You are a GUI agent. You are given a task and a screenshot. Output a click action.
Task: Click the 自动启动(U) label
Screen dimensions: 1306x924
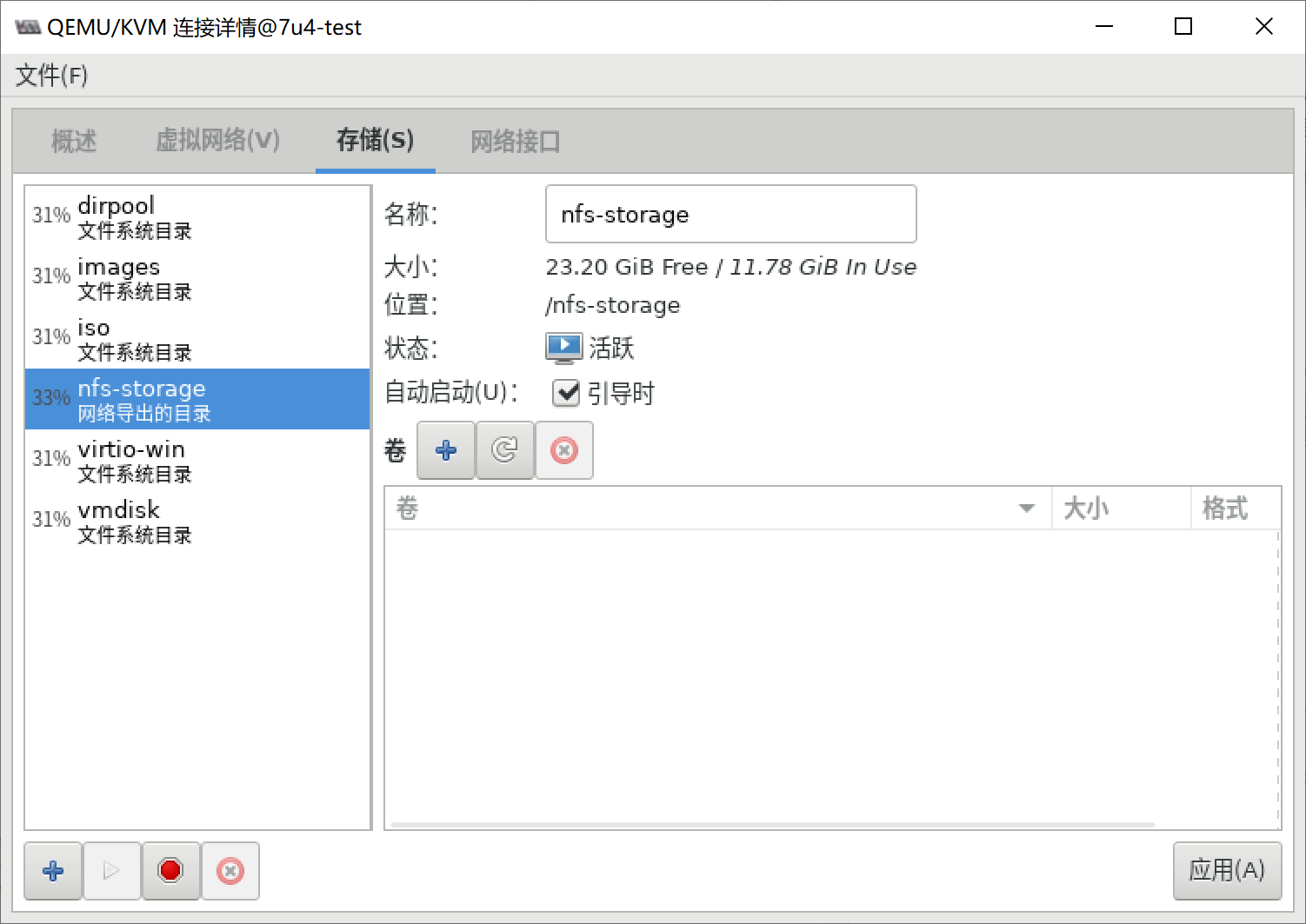(451, 392)
